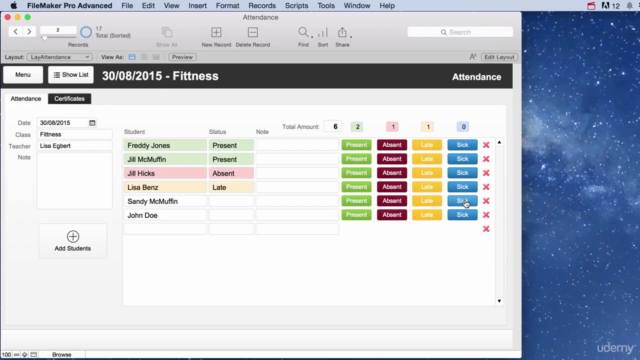Open the Records menu

pyautogui.click(x=262, y=6)
